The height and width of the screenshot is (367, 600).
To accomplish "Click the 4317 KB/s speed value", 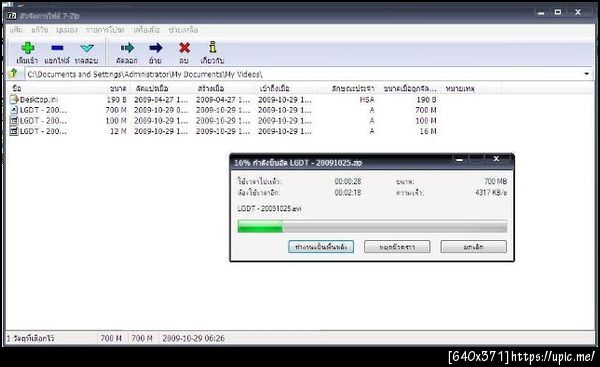I will [491, 192].
